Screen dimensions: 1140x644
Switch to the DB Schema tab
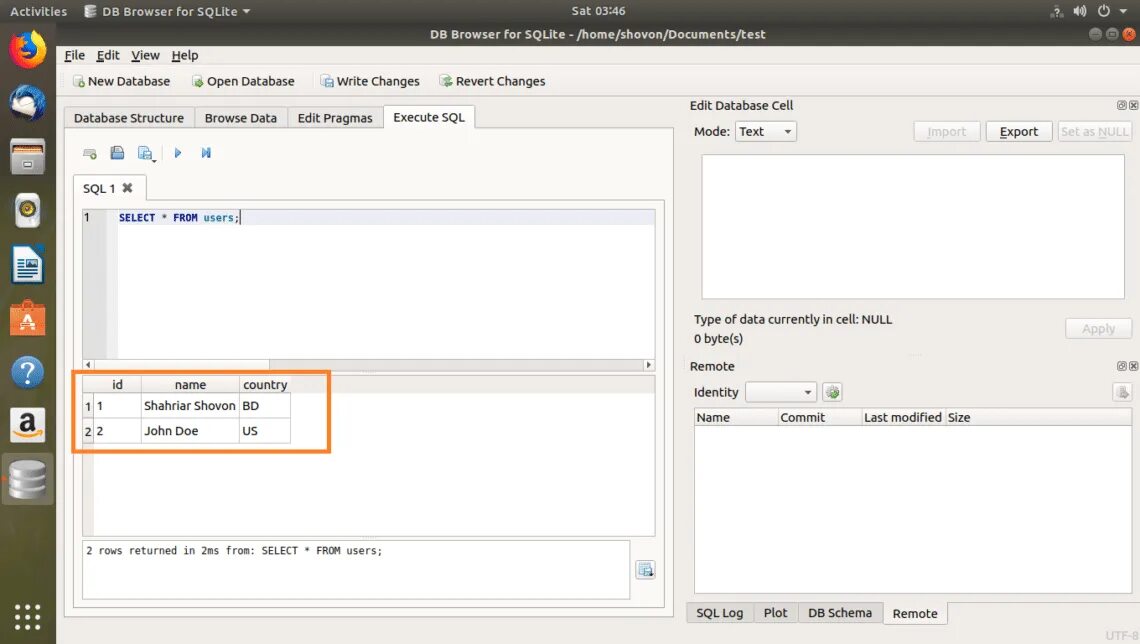840,613
